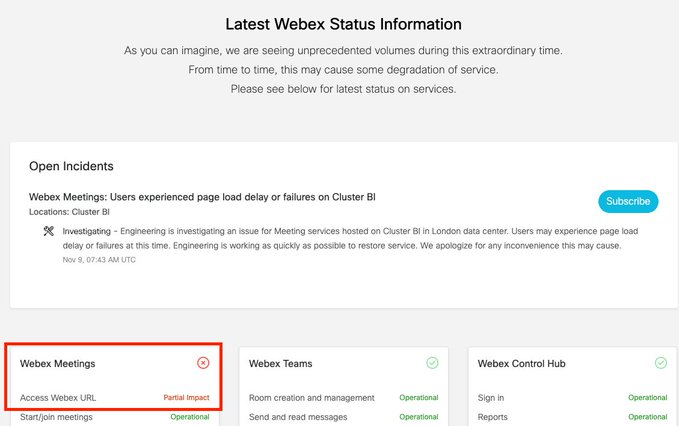Select the Webex Control Hub card title
Viewport: 679px width, 426px height.
(521, 364)
